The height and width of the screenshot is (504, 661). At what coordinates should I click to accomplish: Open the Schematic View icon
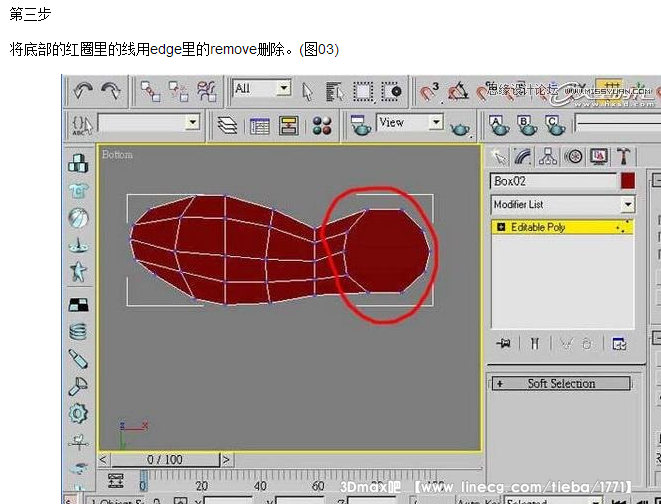pyautogui.click(x=289, y=125)
